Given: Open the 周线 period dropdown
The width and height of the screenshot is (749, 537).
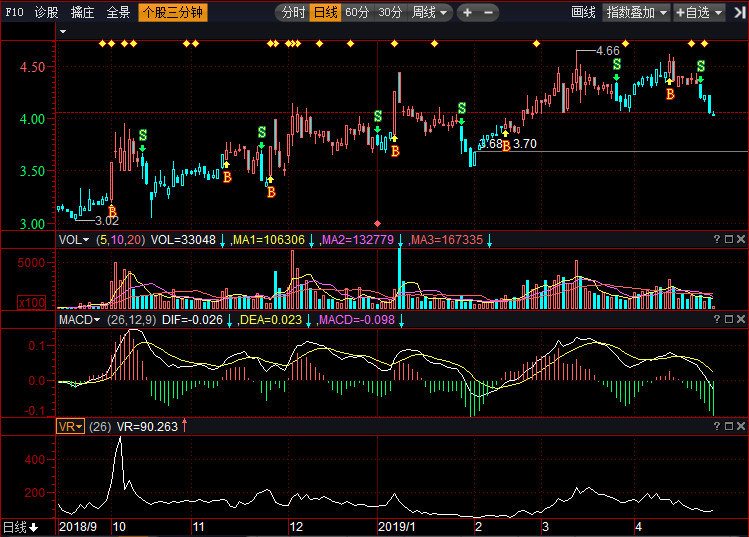Looking at the screenshot, I should tap(429, 12).
